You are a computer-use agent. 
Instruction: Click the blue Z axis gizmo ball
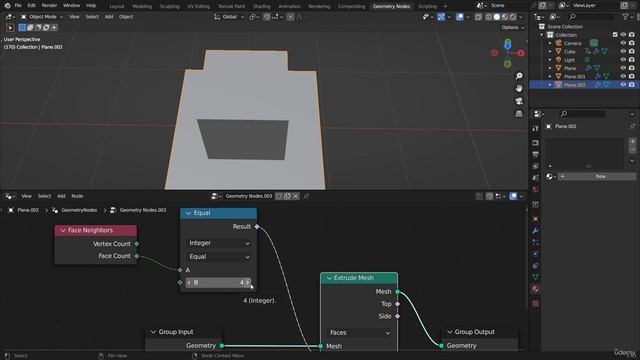coord(507,44)
